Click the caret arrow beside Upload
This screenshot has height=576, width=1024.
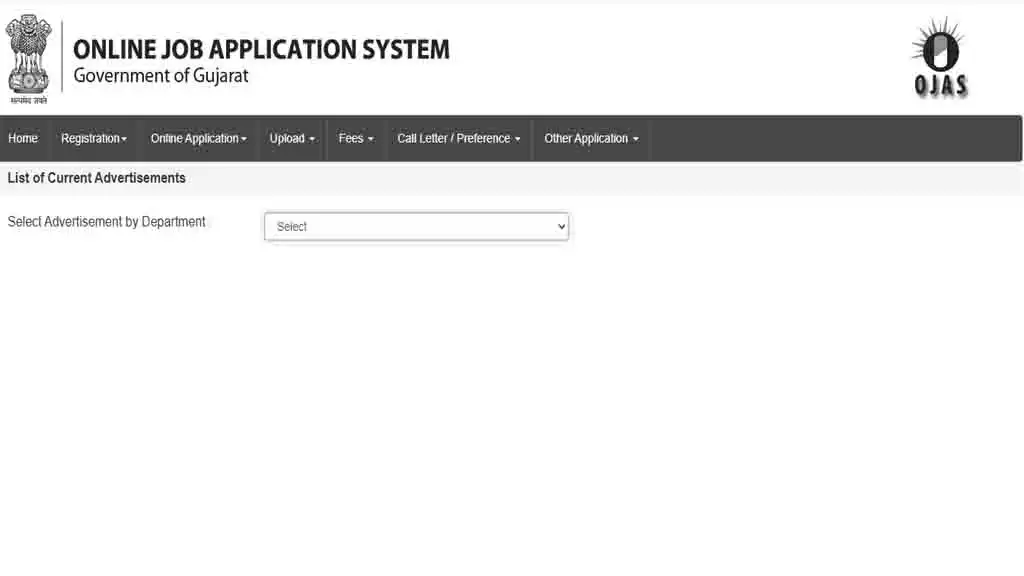(312, 140)
